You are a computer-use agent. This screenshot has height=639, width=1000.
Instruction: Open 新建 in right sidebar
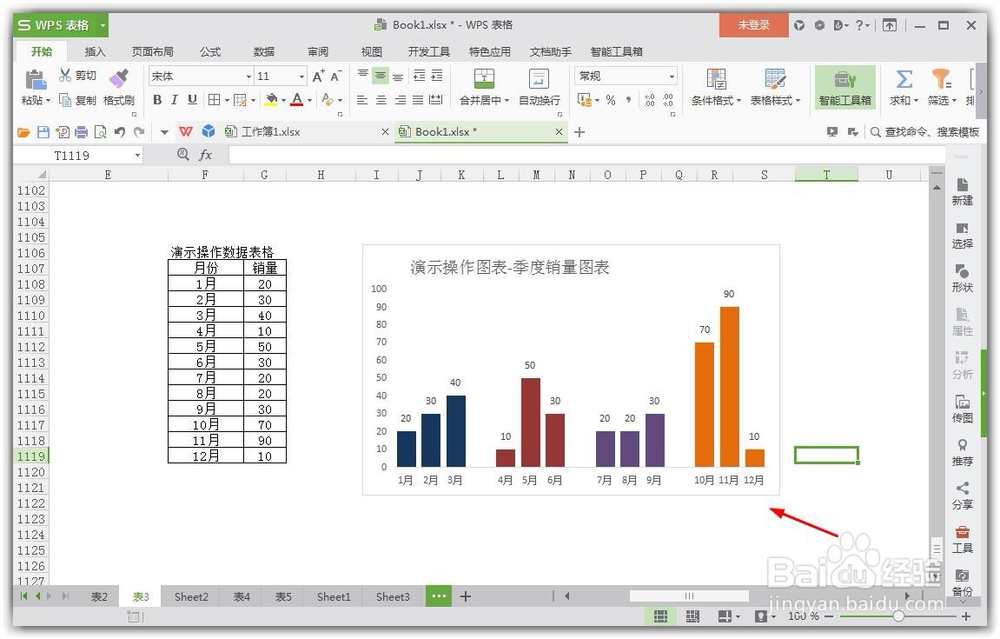[962, 191]
